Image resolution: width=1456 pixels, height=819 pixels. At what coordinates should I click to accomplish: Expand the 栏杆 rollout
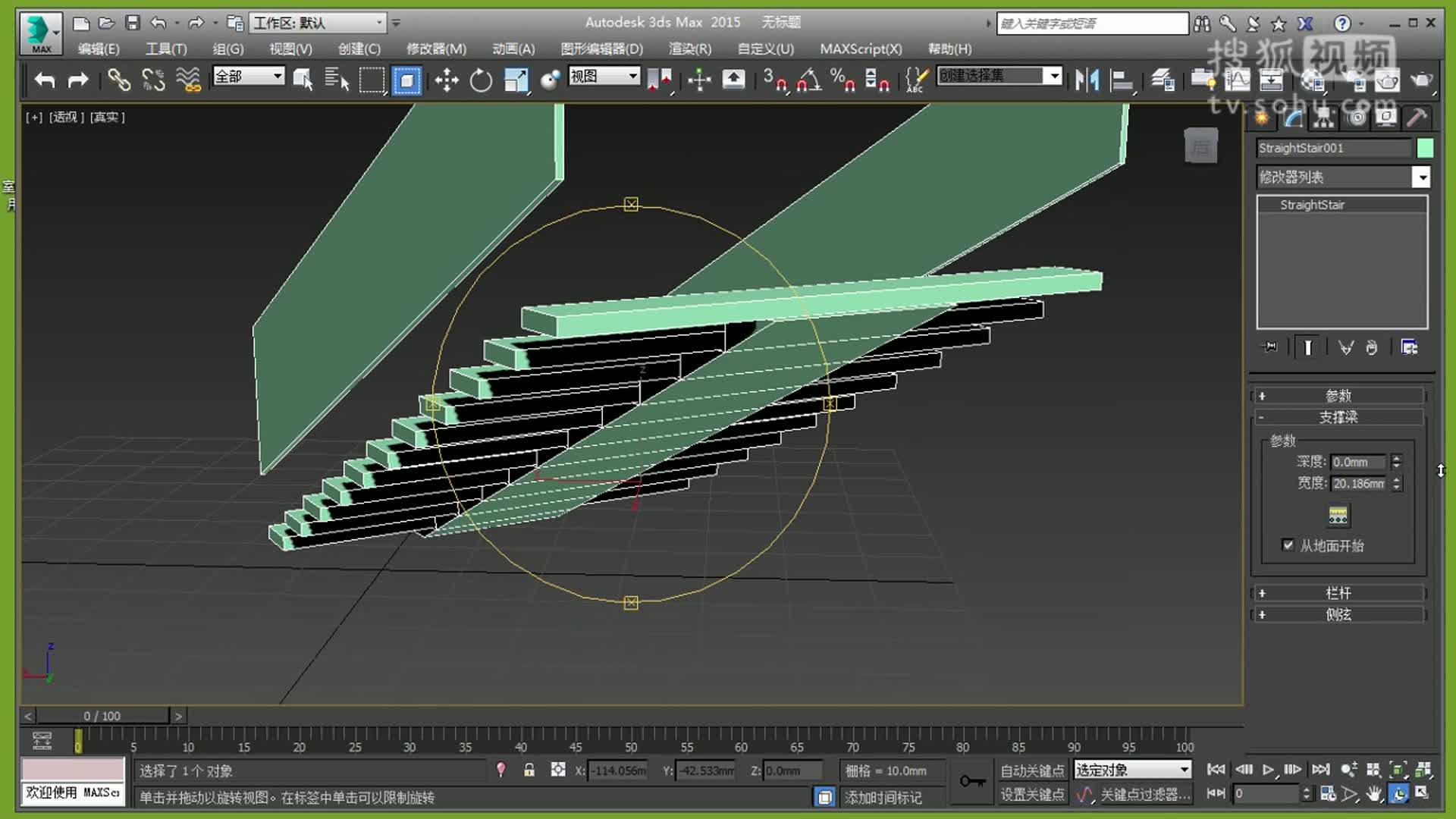[x=1338, y=592]
